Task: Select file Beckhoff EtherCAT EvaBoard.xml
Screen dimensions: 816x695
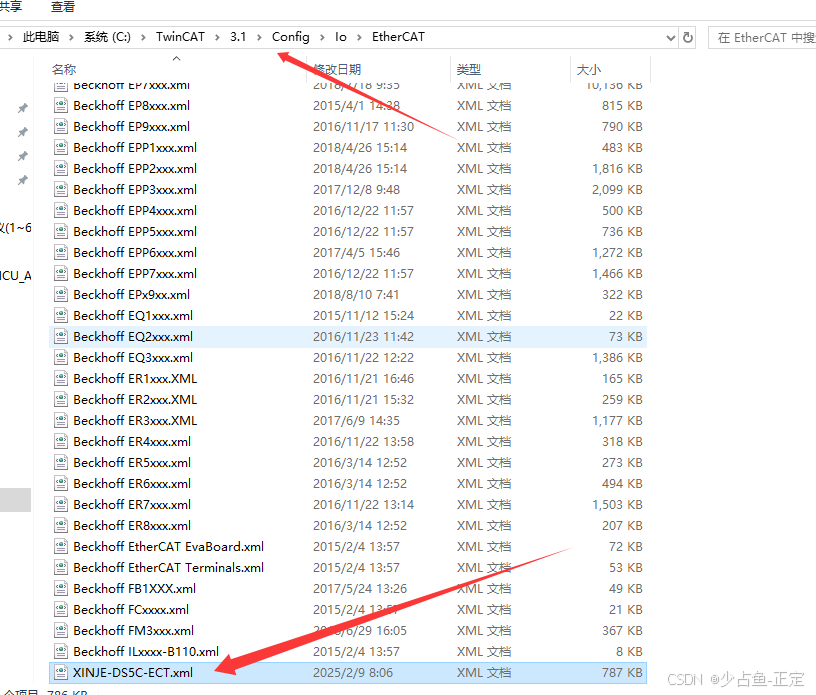Action: point(169,547)
